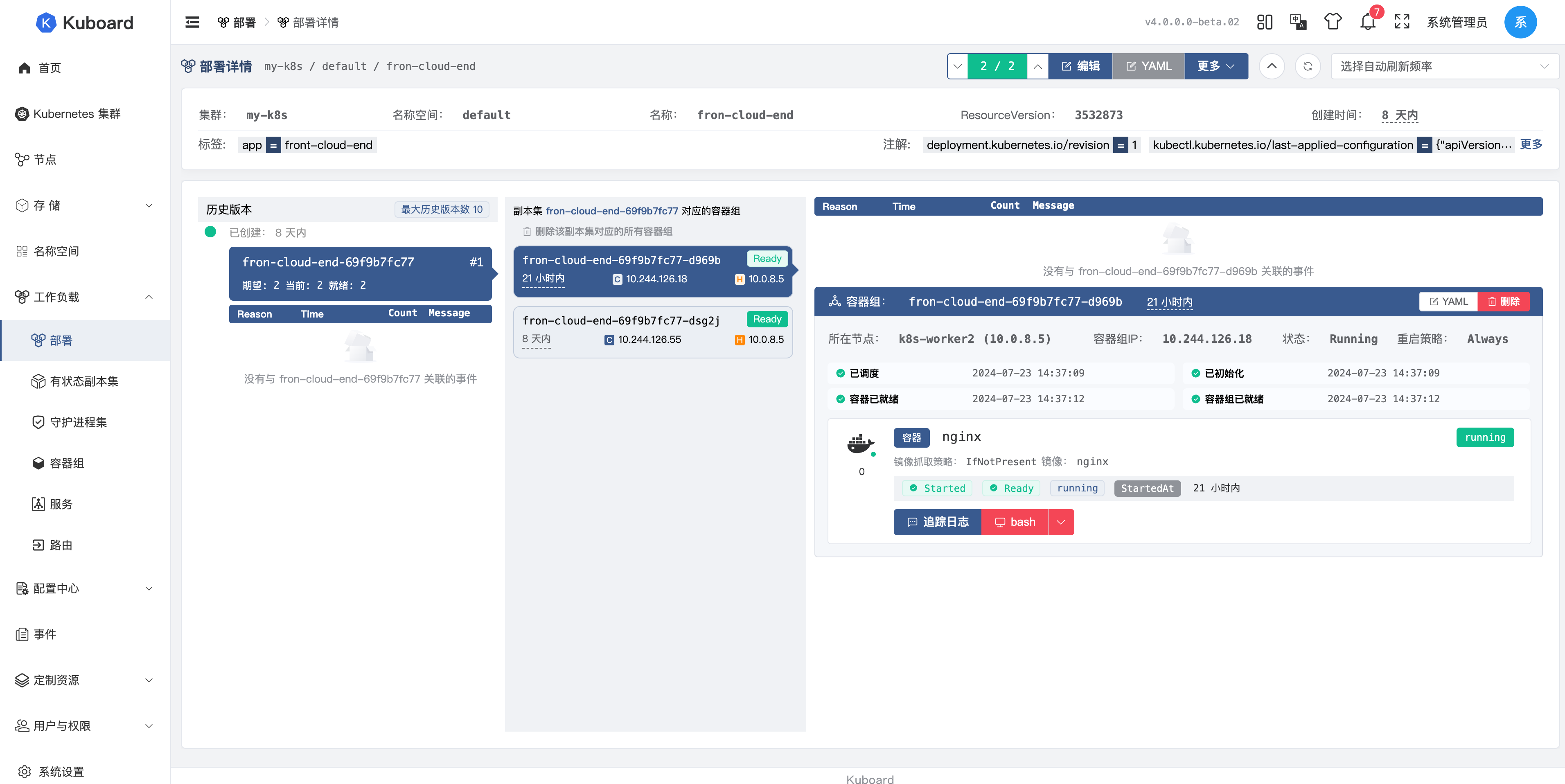Open 节点 nodes page
Image resolution: width=1565 pixels, height=784 pixels.
(85, 160)
